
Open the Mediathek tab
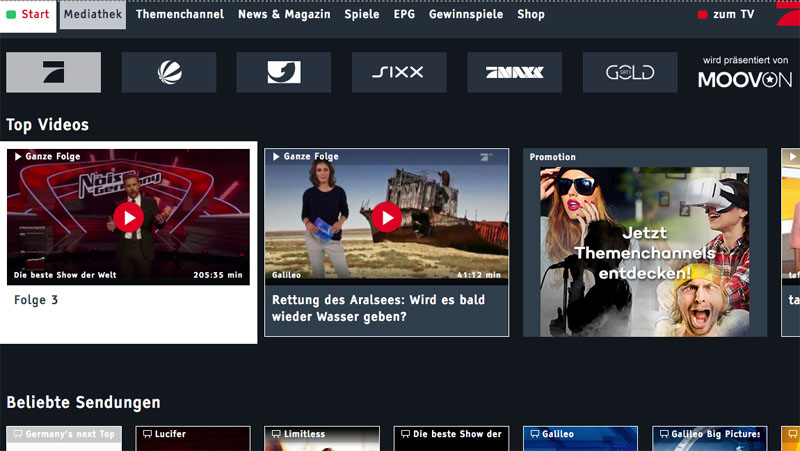click(93, 15)
